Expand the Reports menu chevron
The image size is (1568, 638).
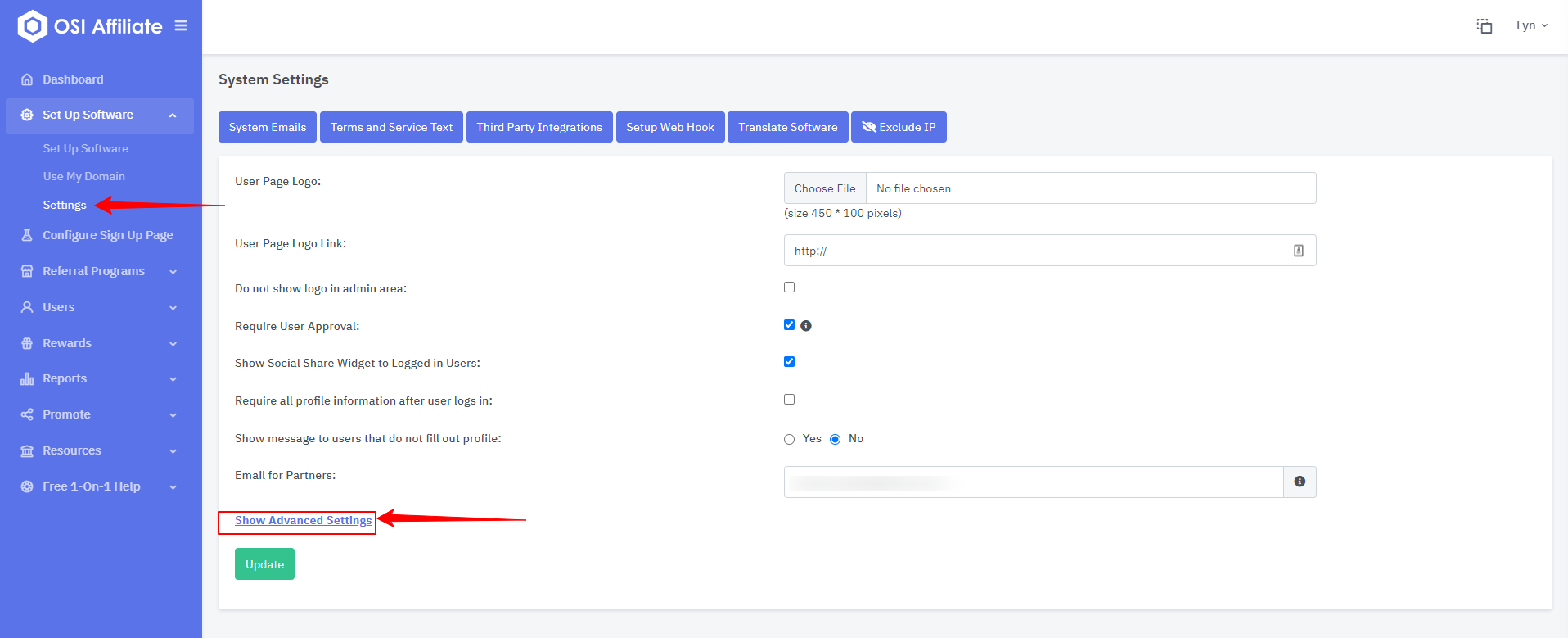click(173, 379)
